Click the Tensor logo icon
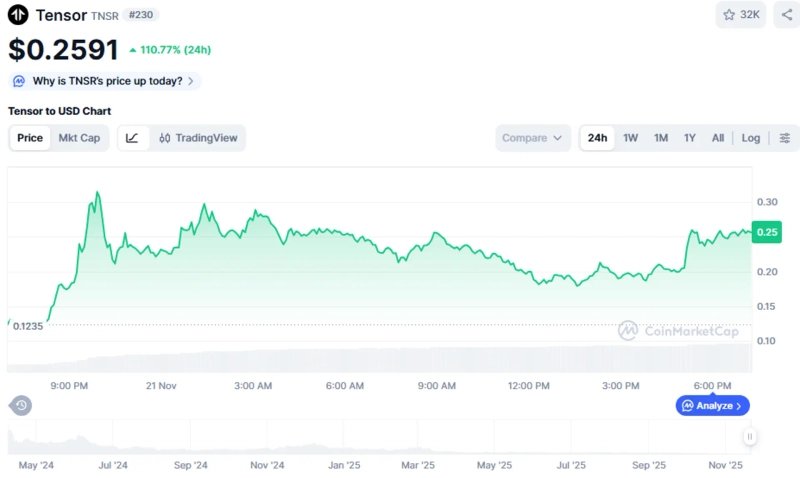The height and width of the screenshot is (478, 800). point(18,15)
